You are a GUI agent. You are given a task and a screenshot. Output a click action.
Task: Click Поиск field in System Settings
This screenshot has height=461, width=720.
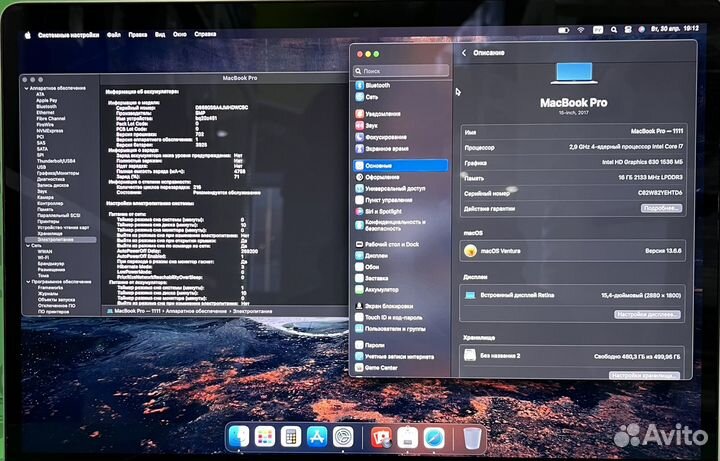[401, 71]
